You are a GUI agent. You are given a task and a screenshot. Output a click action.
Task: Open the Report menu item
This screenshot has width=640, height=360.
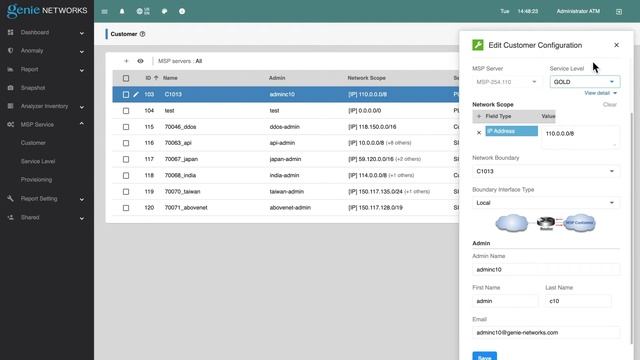(x=29, y=69)
